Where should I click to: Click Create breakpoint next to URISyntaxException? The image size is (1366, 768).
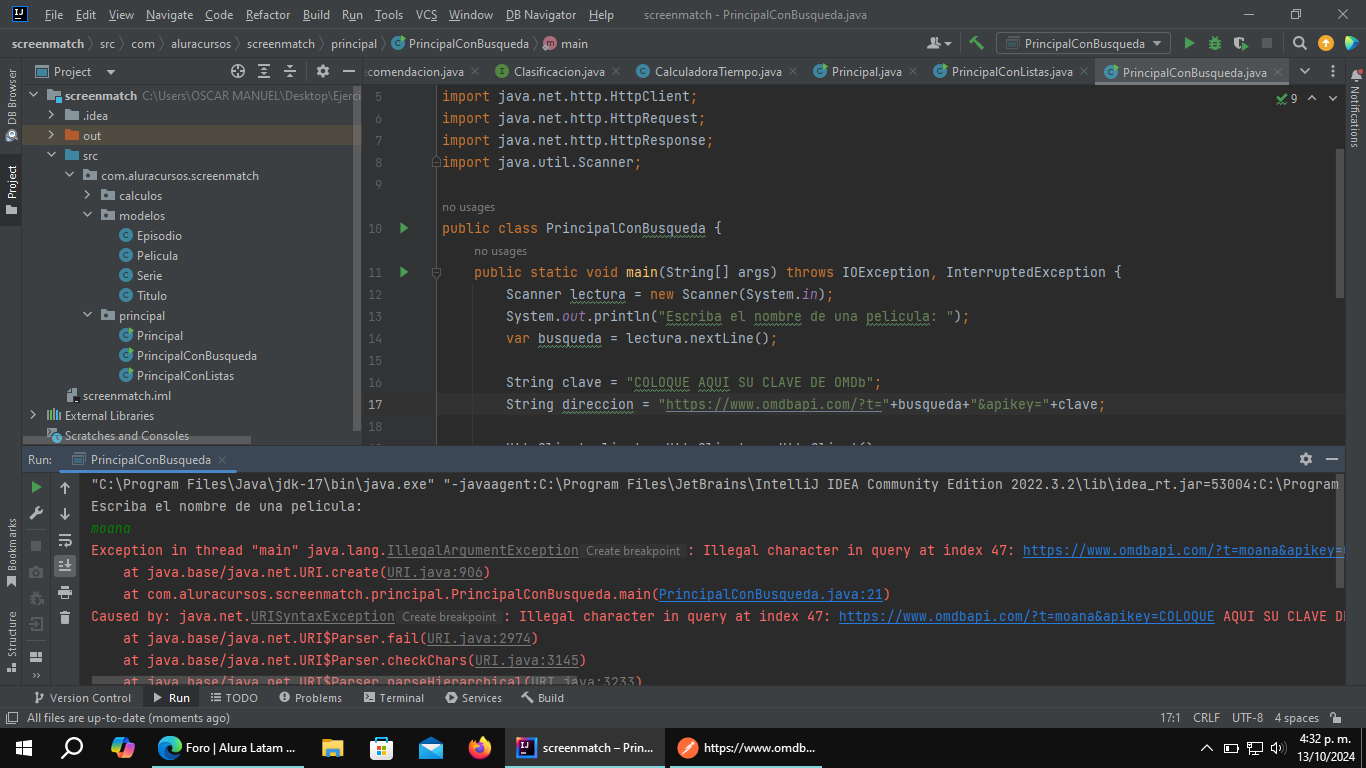(449, 617)
